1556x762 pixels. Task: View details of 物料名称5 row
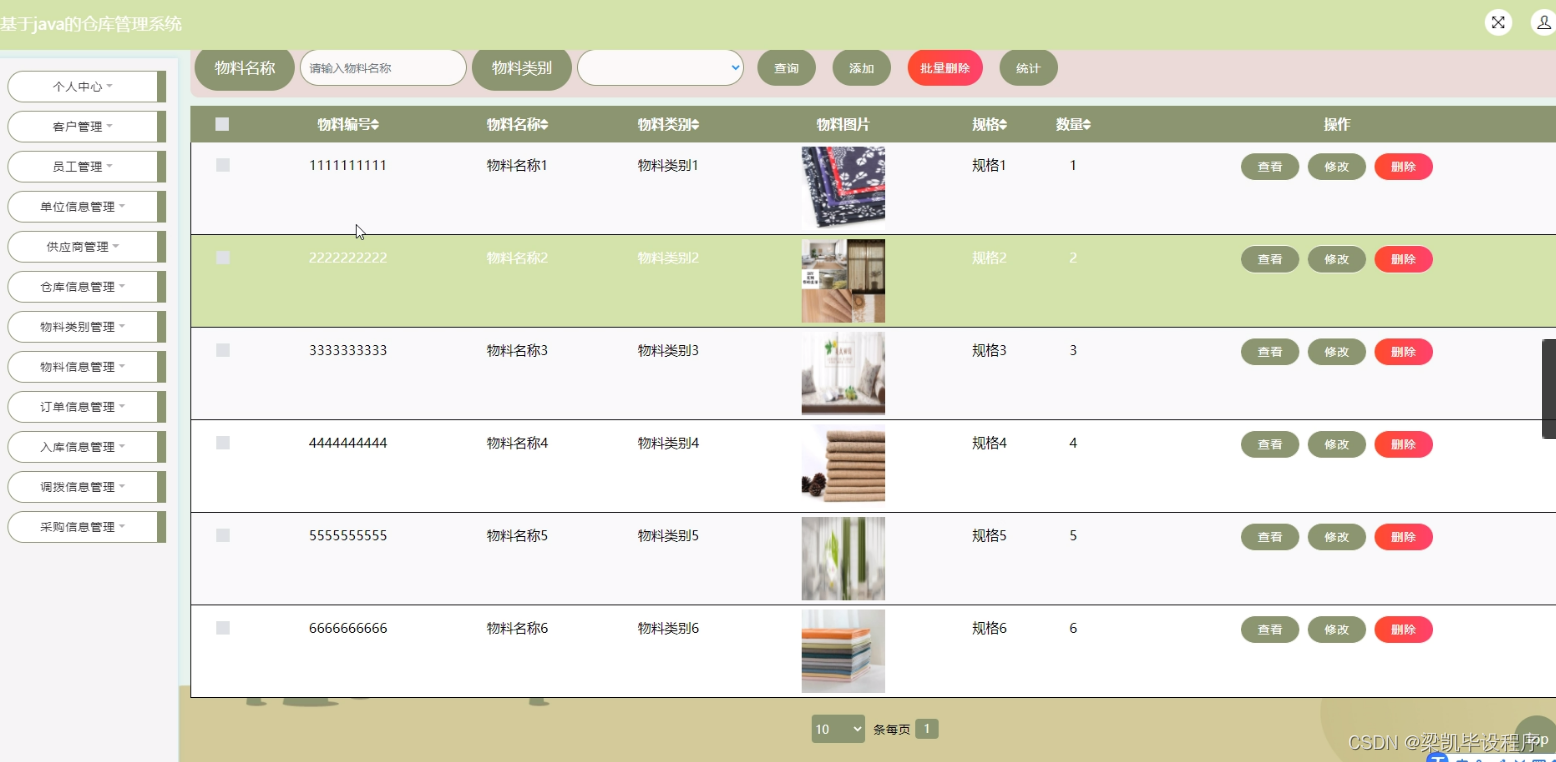coord(1270,537)
